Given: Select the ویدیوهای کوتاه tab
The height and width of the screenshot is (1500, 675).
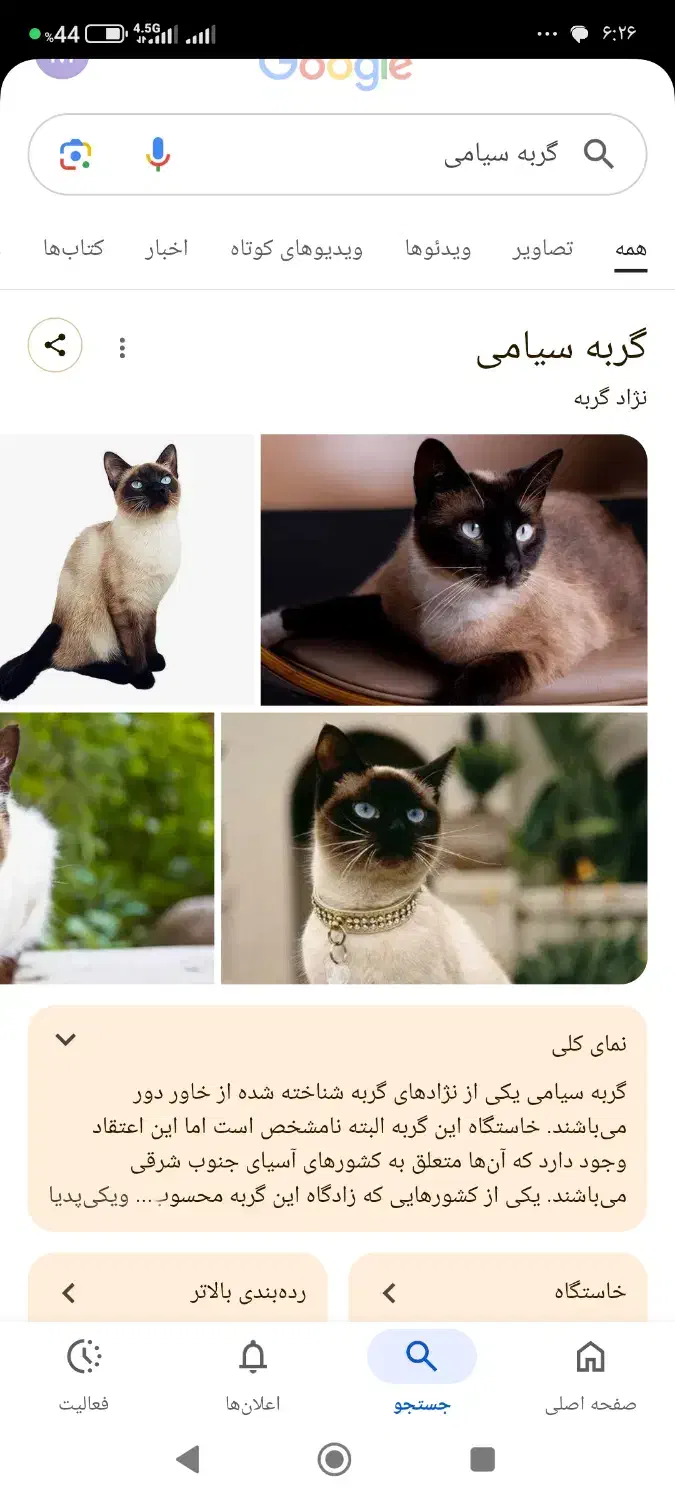Looking at the screenshot, I should (x=296, y=248).
